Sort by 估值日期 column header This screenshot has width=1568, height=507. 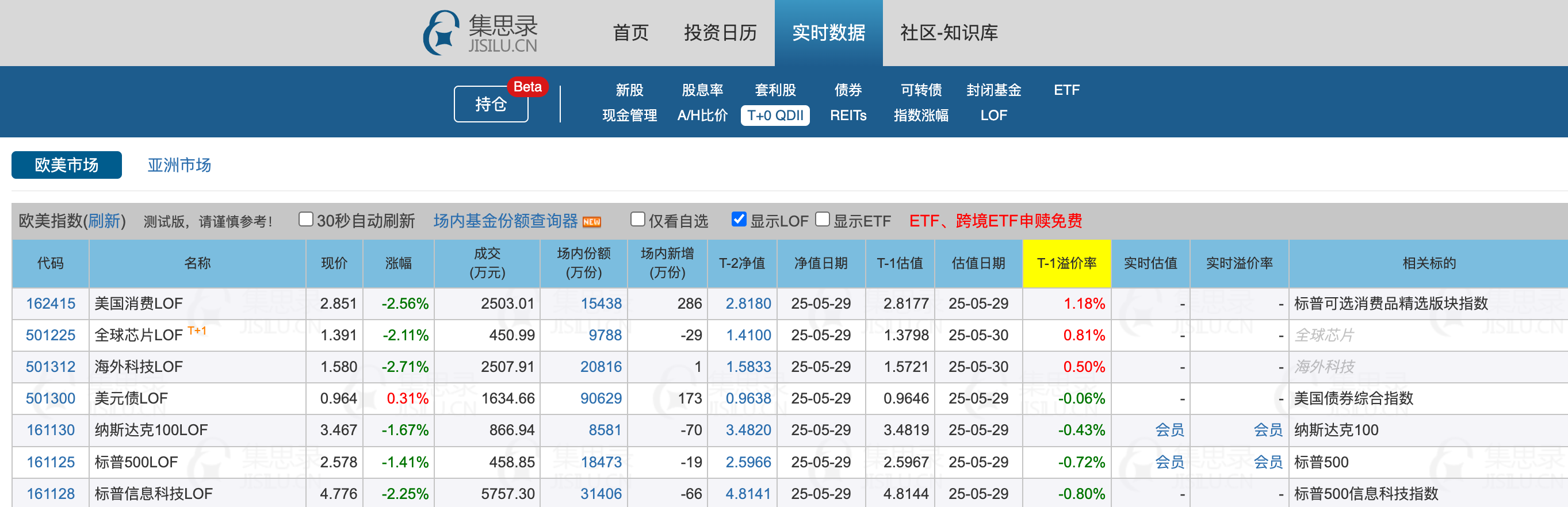(978, 263)
